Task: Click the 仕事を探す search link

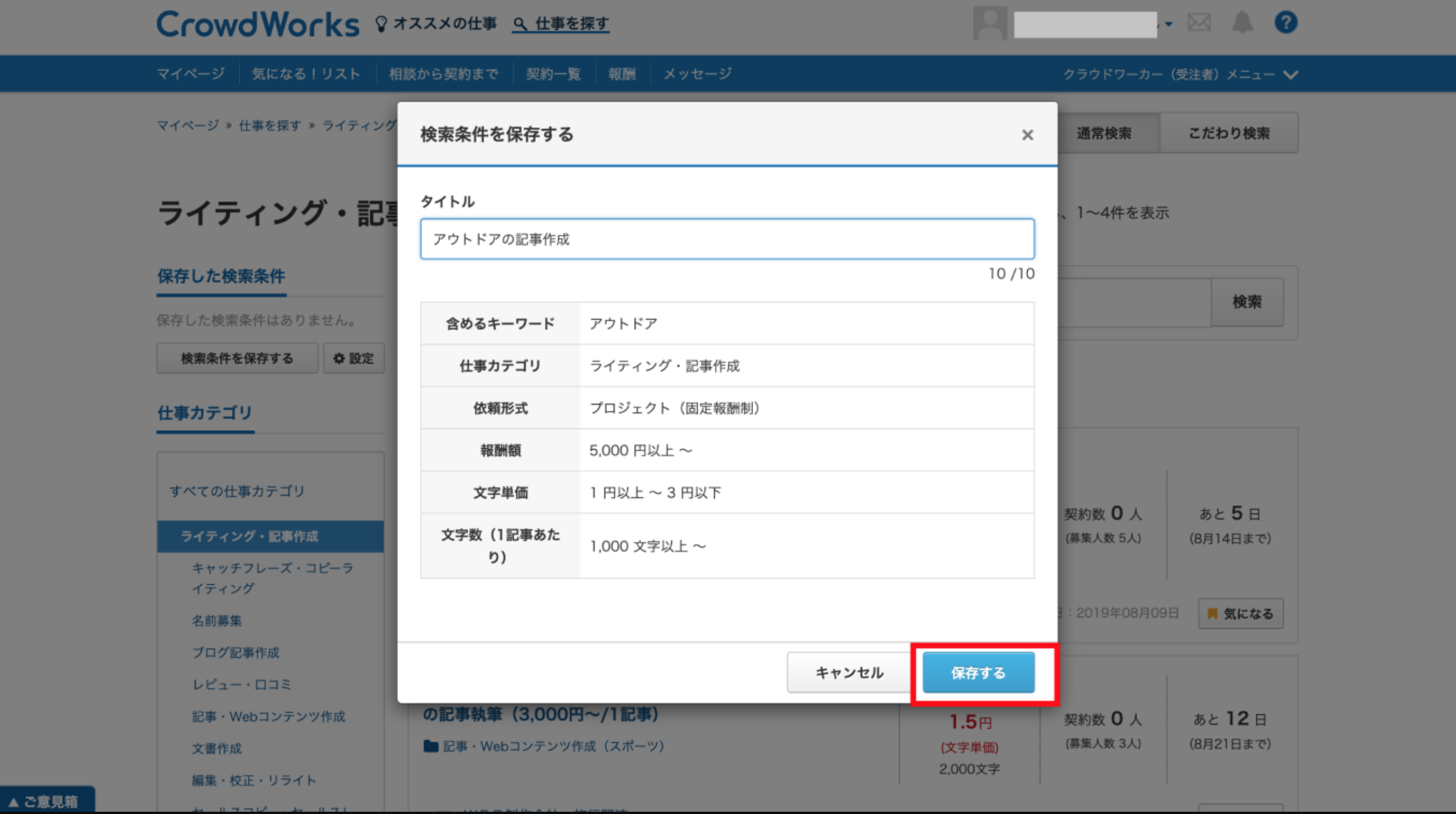Action: click(561, 24)
